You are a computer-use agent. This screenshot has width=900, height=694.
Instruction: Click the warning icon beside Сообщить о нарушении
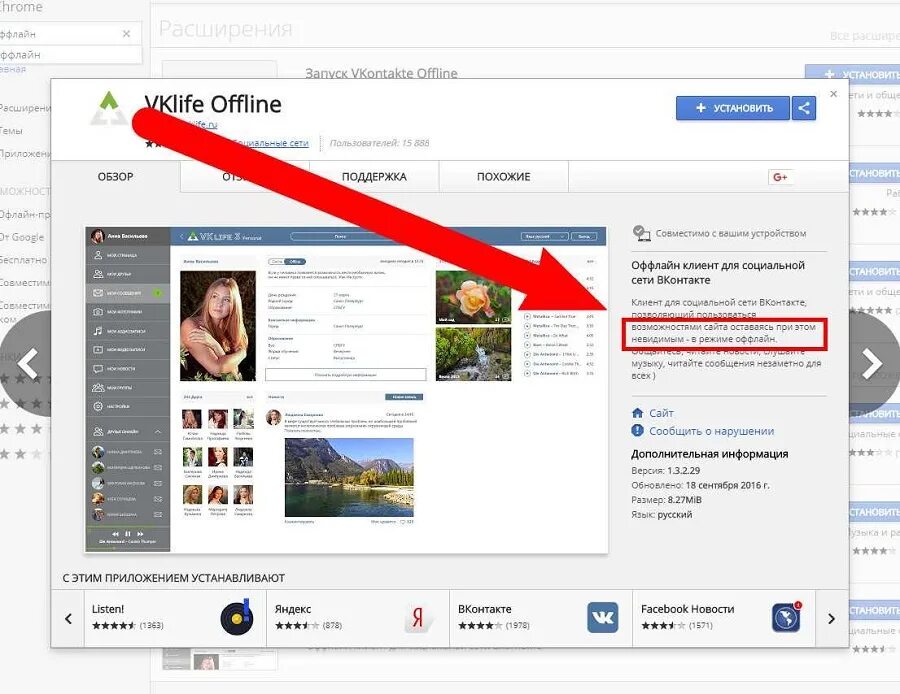coord(637,431)
